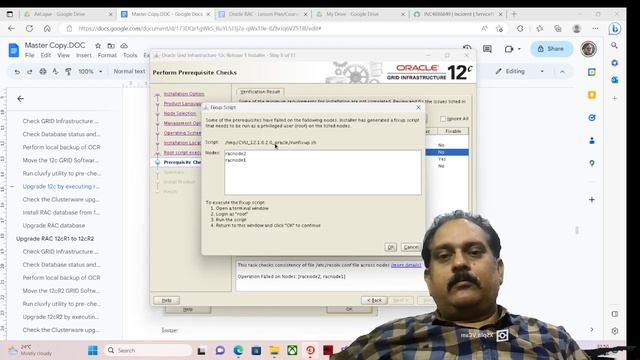Print the document from toolbar
The width and height of the screenshot is (640, 360).
[42, 71]
